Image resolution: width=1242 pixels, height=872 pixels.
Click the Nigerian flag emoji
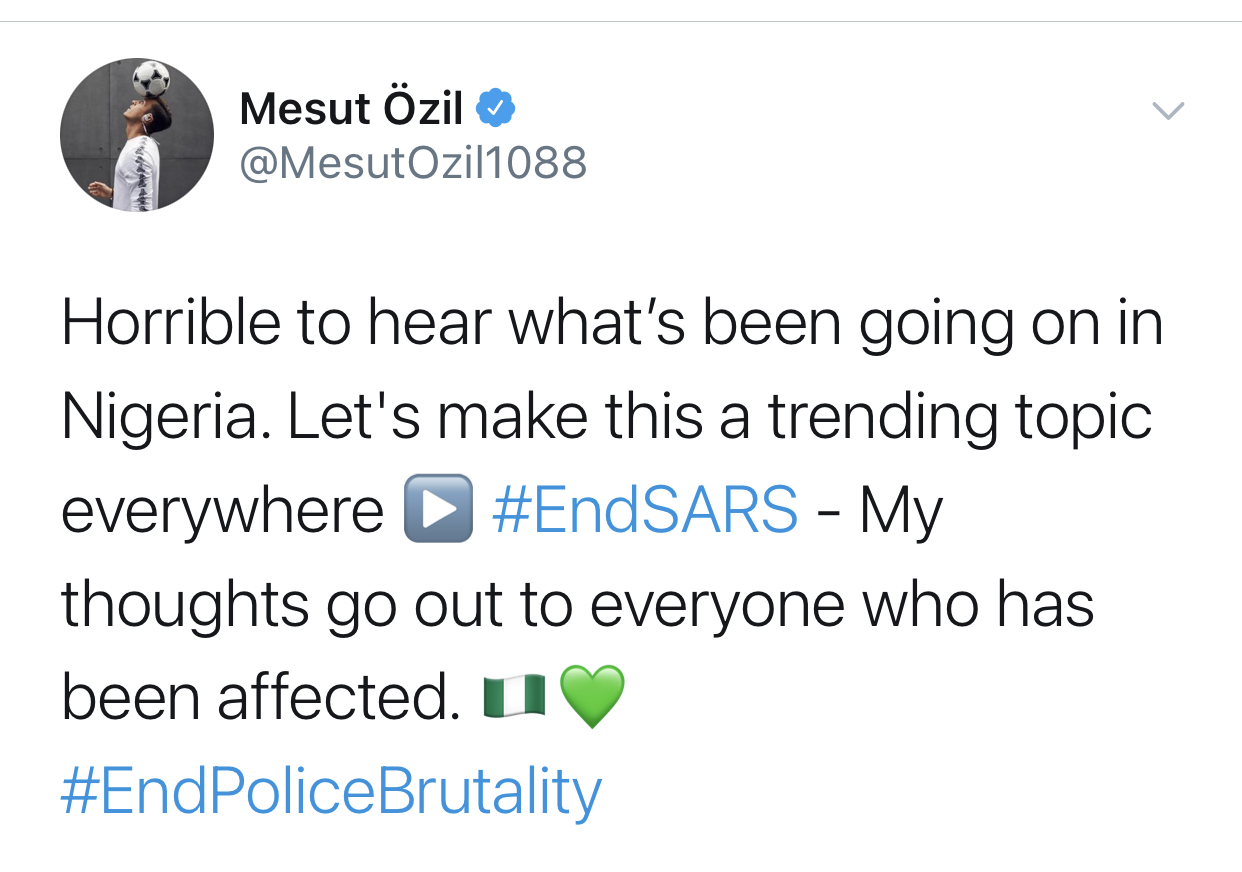(x=514, y=696)
